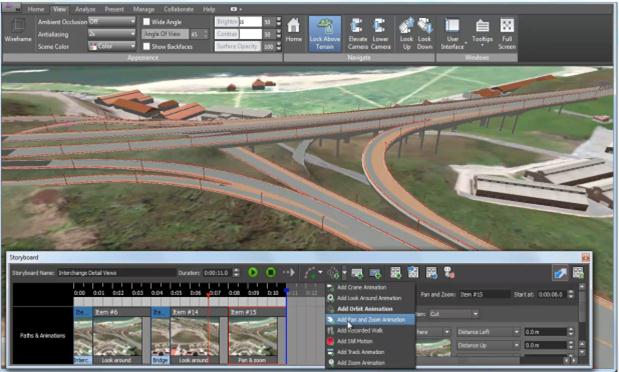Click the add animation icon in Storyboard toolbar

(x=334, y=272)
